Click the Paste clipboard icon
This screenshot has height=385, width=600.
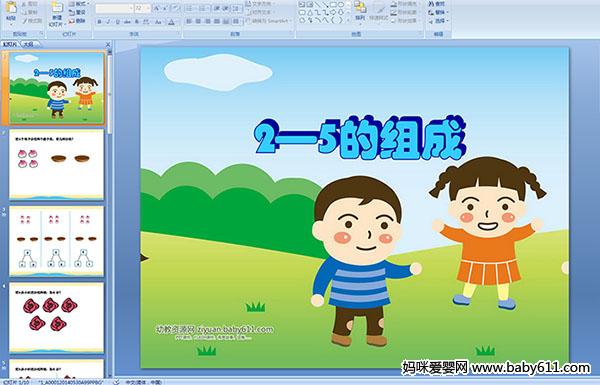11,8
